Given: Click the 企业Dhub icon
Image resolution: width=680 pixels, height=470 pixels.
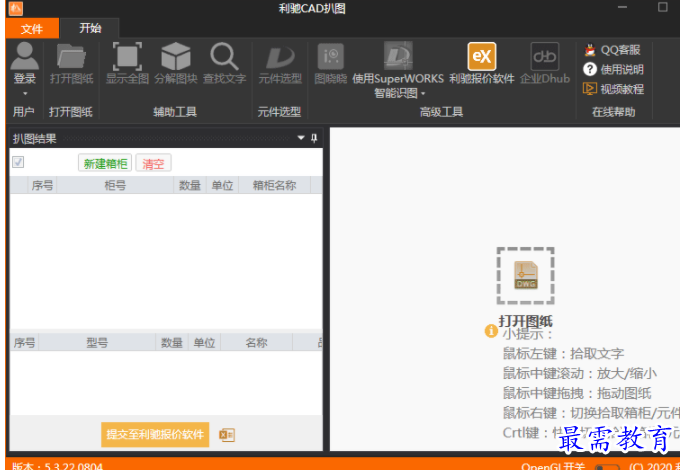Looking at the screenshot, I should pyautogui.click(x=545, y=56).
